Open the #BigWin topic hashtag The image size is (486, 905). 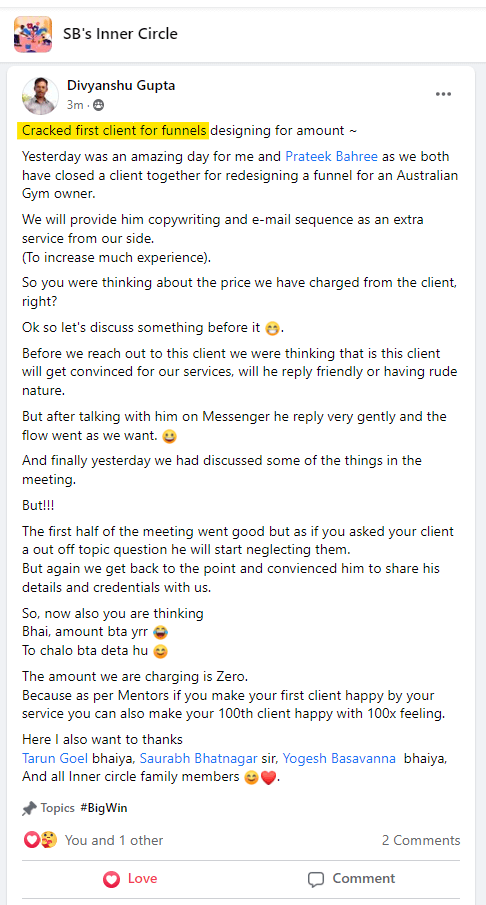(x=104, y=808)
